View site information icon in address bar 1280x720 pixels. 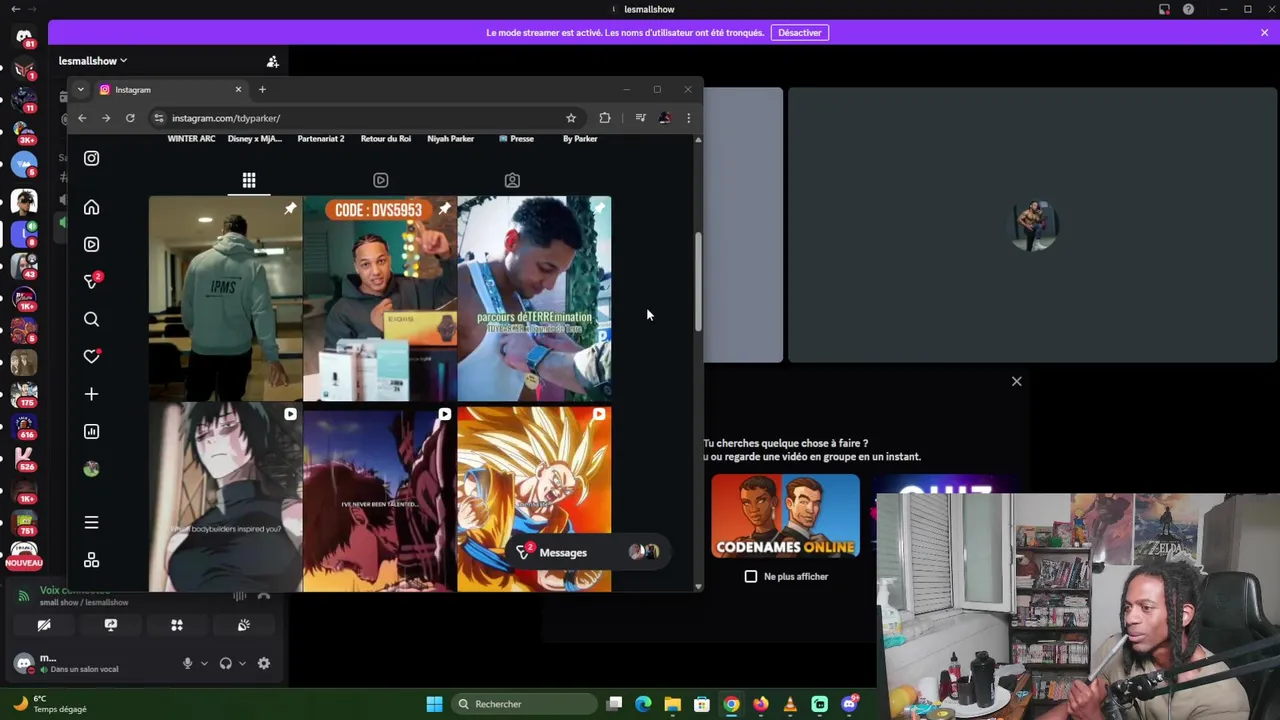(x=158, y=118)
